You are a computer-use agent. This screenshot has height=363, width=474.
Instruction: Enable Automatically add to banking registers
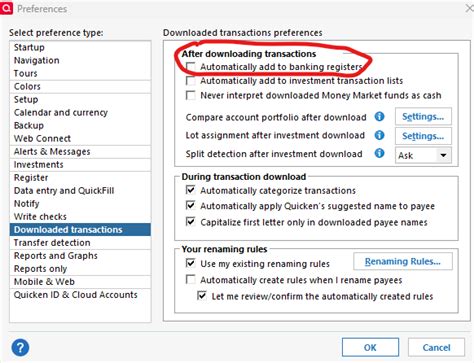tap(191, 67)
